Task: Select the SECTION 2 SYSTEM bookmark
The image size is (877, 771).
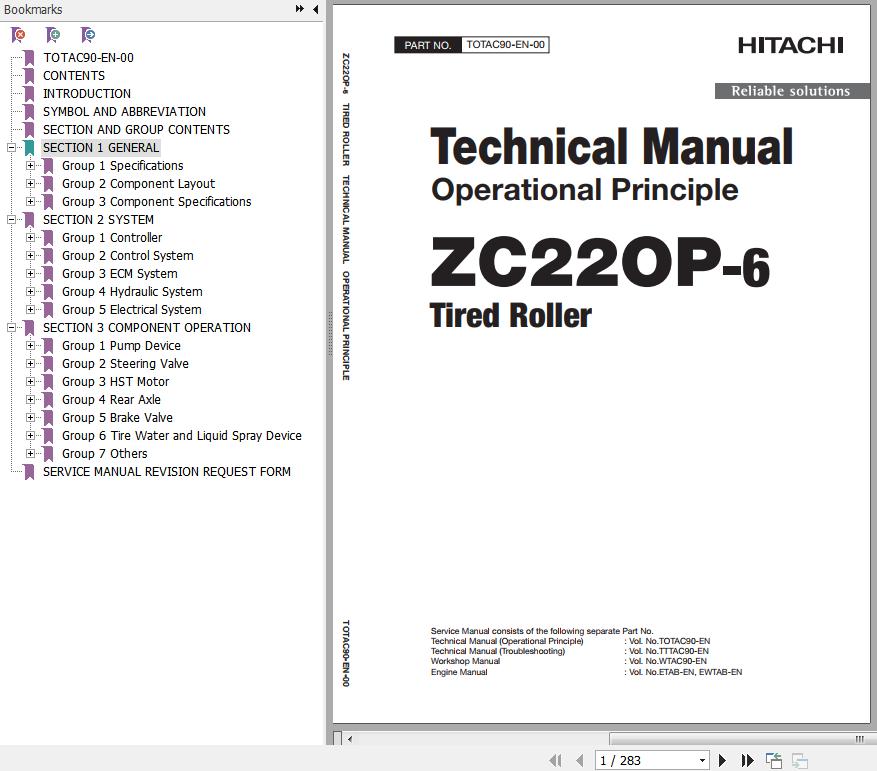Action: point(98,219)
